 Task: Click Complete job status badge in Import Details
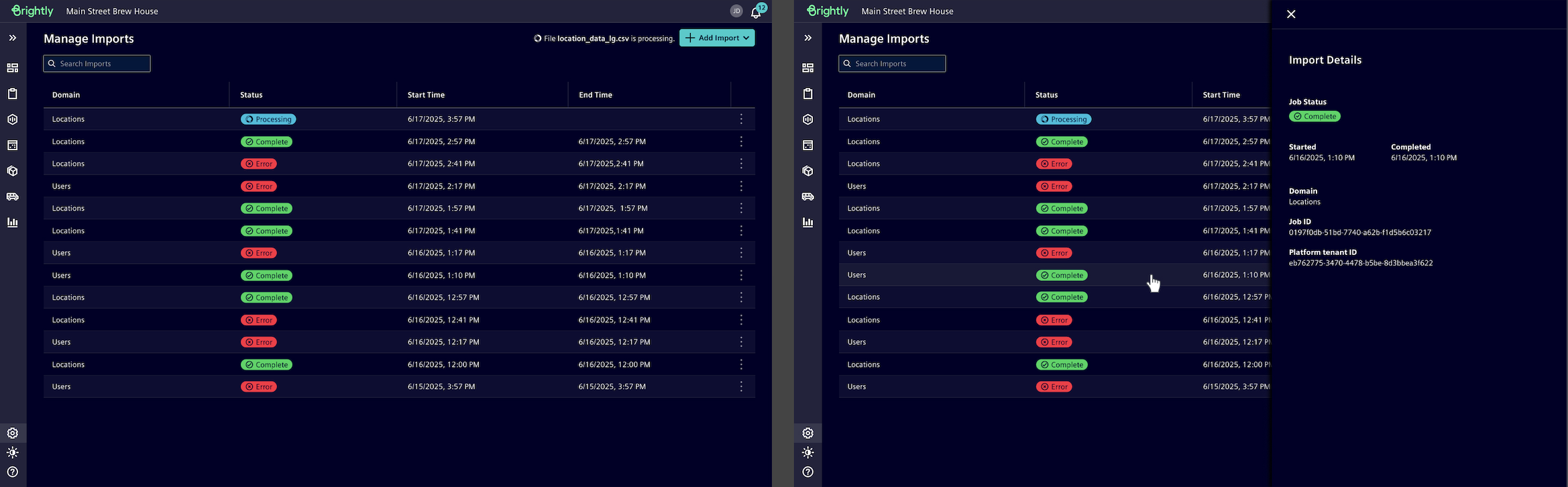point(1314,117)
